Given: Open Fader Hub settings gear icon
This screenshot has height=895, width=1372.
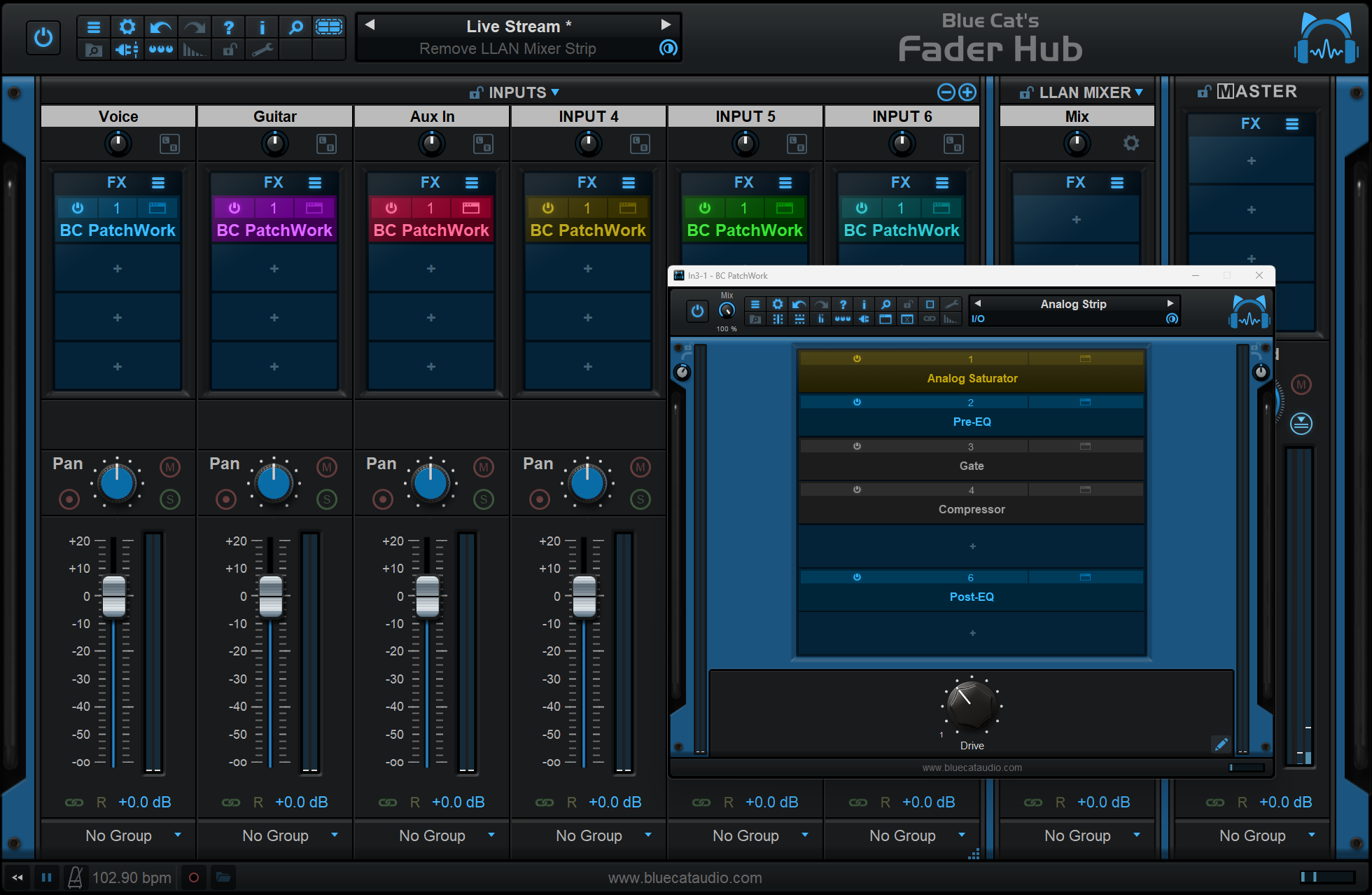Looking at the screenshot, I should pyautogui.click(x=127, y=27).
